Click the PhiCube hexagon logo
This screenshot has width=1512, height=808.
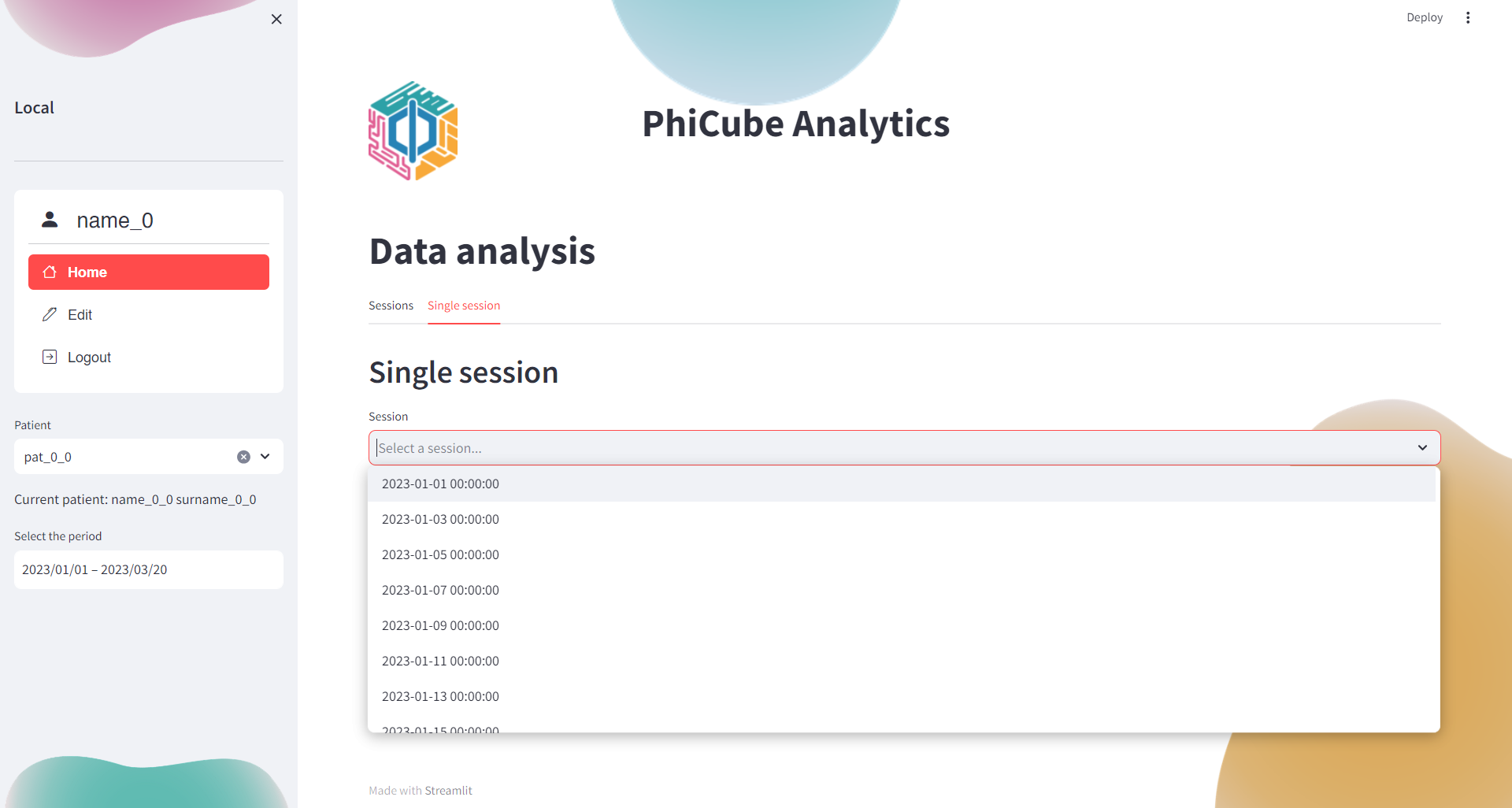pos(413,131)
